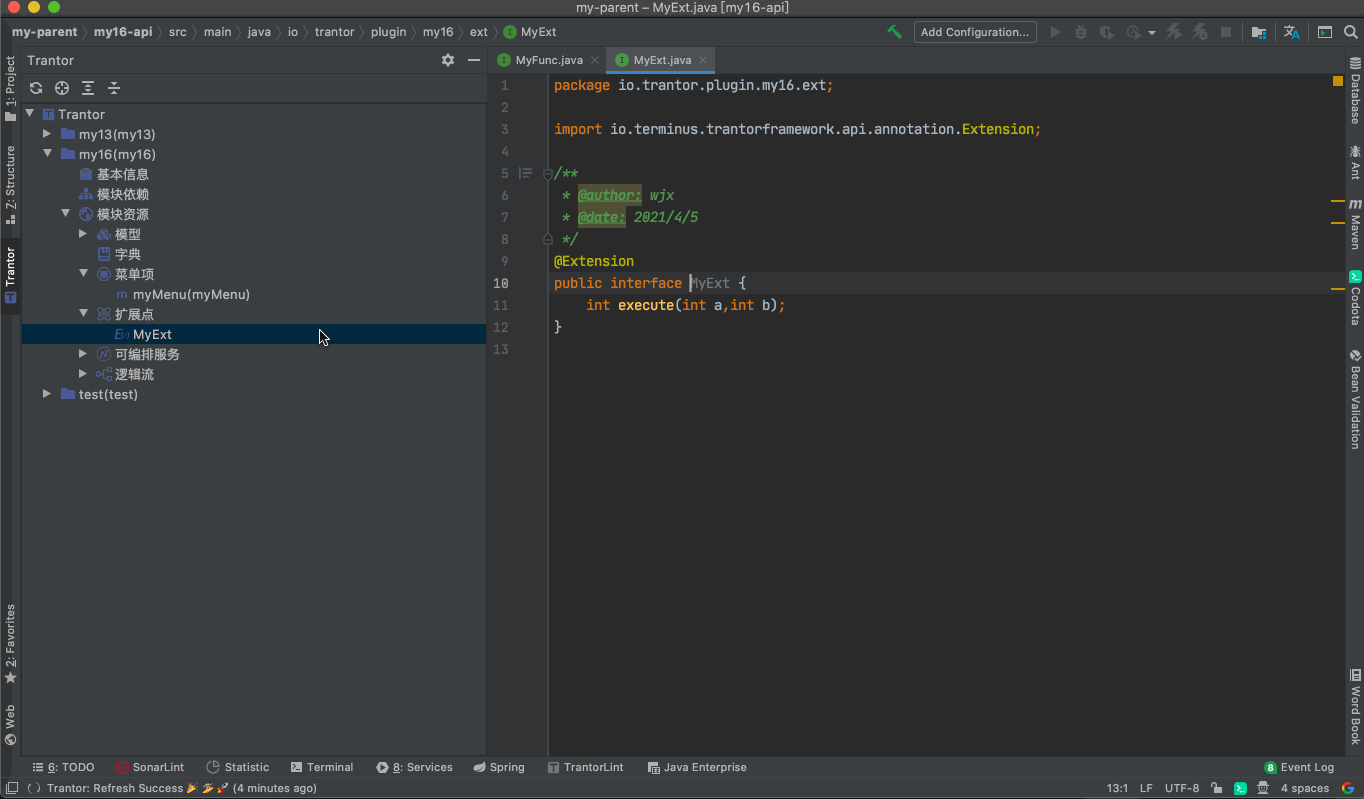1364x799 pixels.
Task: Select the Google Translate icon in toolbar
Action: coord(1291,32)
